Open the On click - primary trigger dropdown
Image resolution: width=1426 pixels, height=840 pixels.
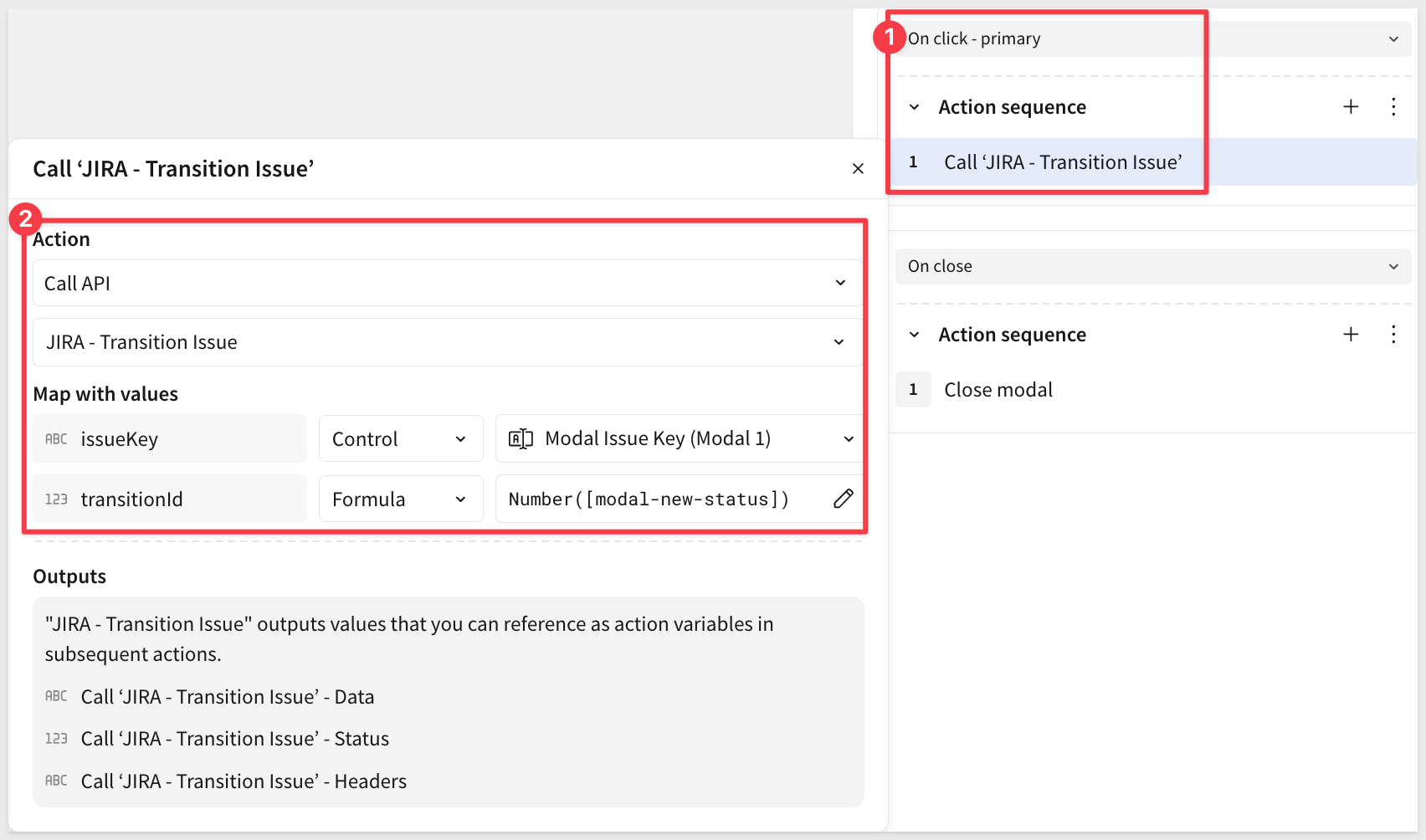1152,39
